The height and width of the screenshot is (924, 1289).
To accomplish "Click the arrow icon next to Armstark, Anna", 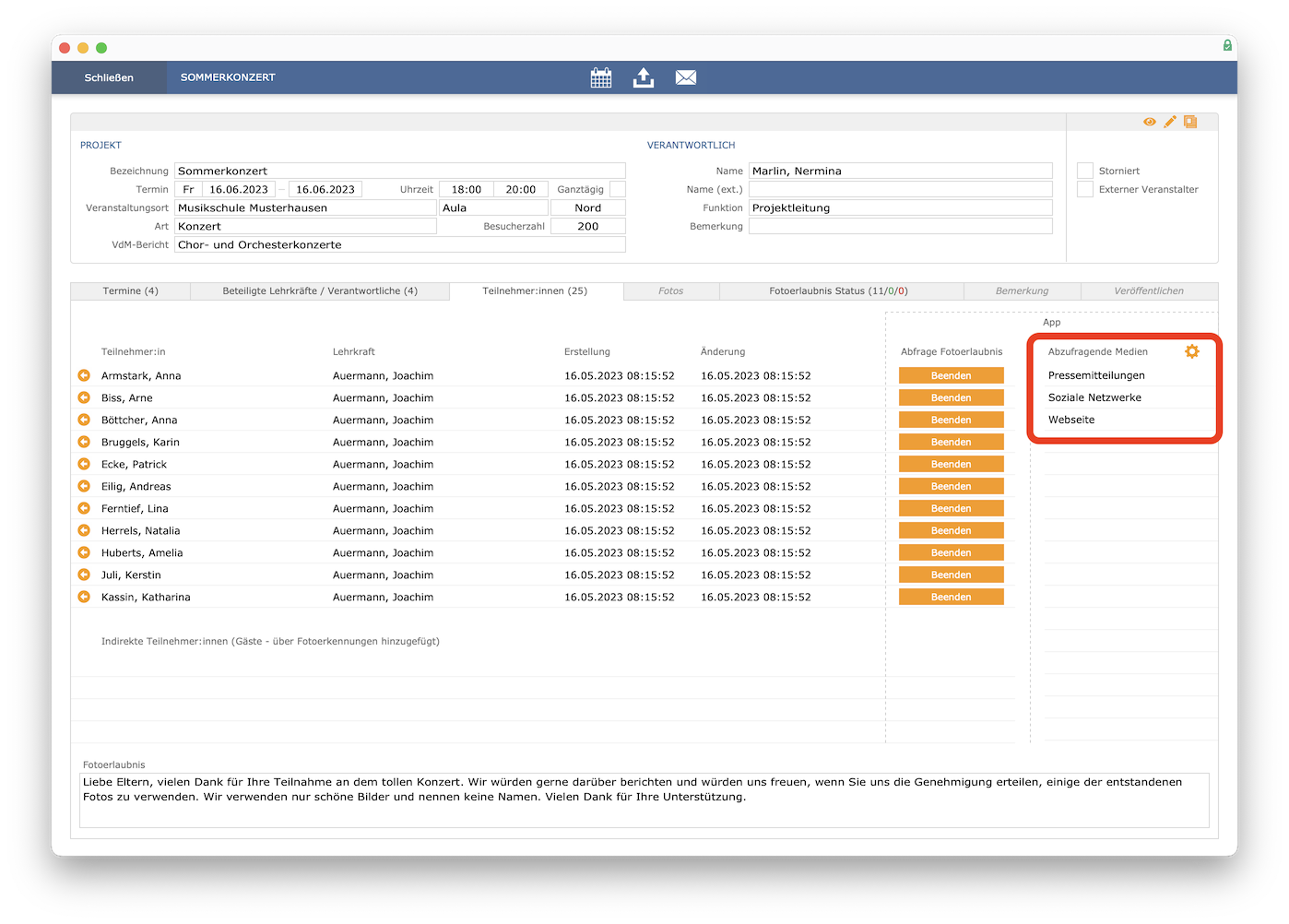I will (x=84, y=375).
